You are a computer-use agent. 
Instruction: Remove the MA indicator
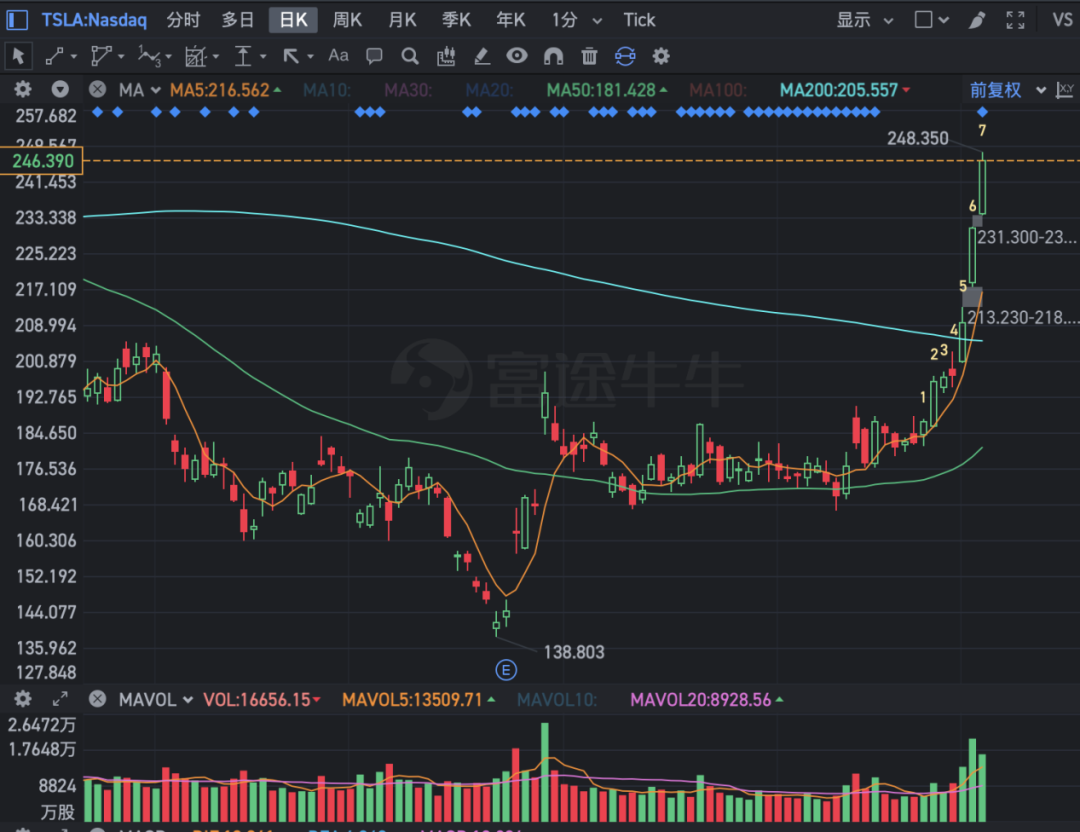98,90
